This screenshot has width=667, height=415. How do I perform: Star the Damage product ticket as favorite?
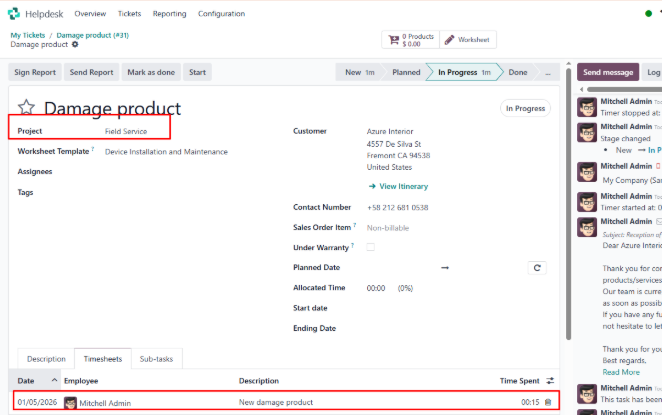(26, 109)
